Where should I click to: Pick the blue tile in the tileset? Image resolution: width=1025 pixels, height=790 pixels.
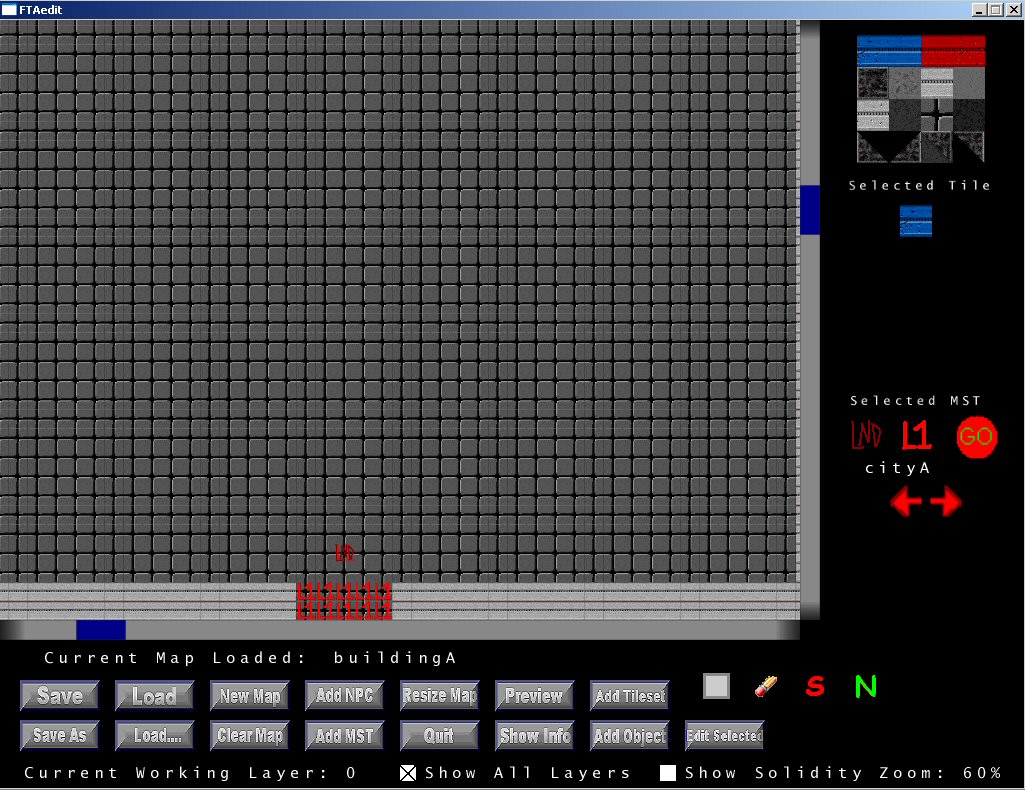[888, 50]
